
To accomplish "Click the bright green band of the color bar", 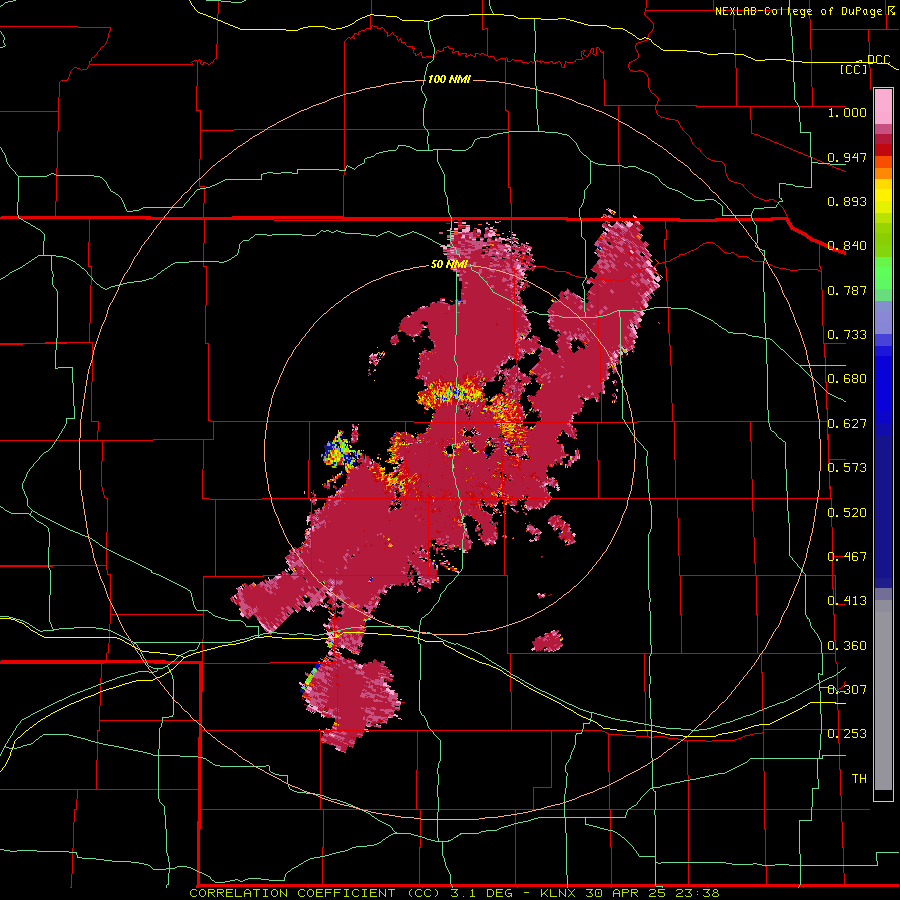I will pyautogui.click(x=883, y=272).
